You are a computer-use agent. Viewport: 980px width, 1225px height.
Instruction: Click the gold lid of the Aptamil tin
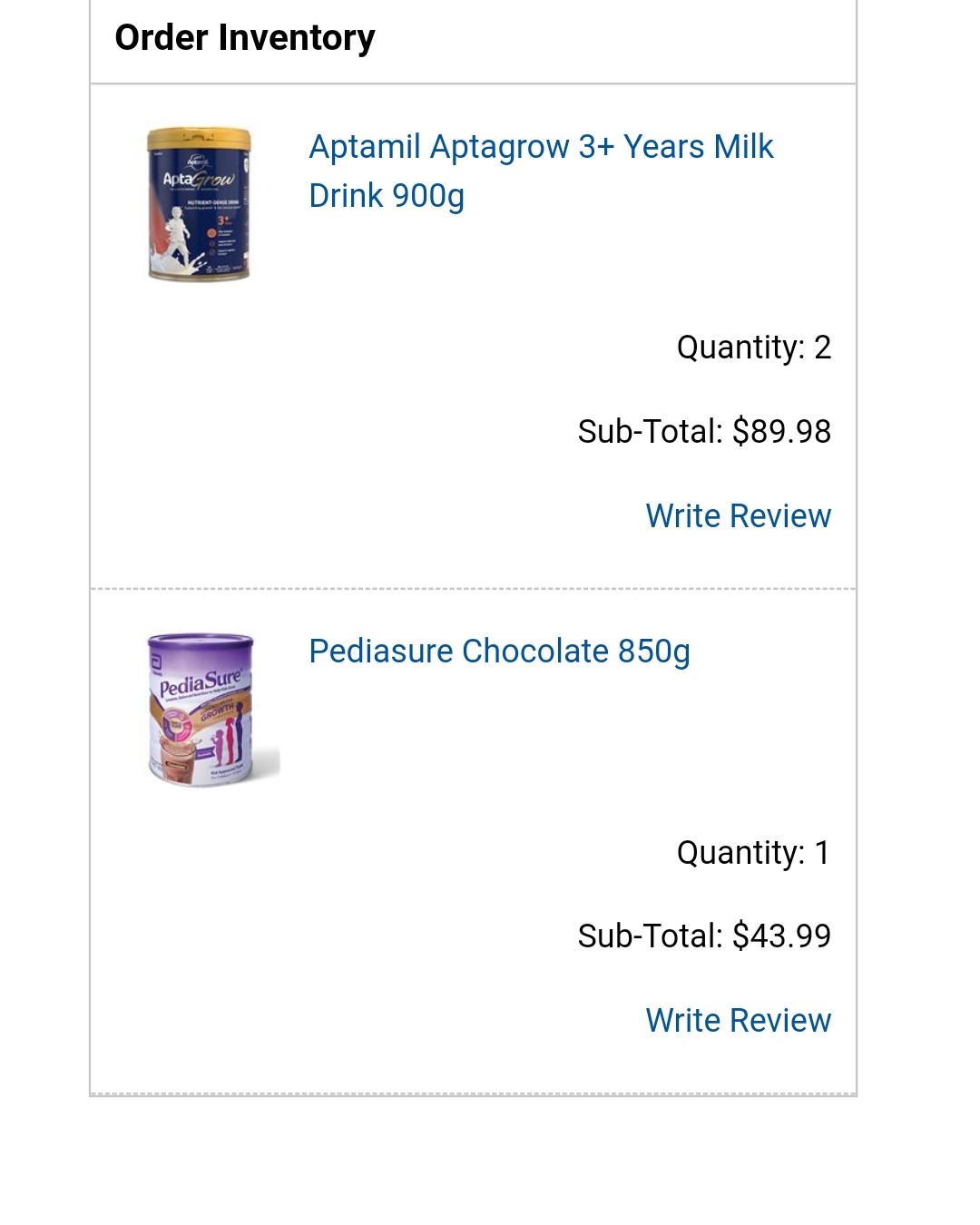point(199,139)
